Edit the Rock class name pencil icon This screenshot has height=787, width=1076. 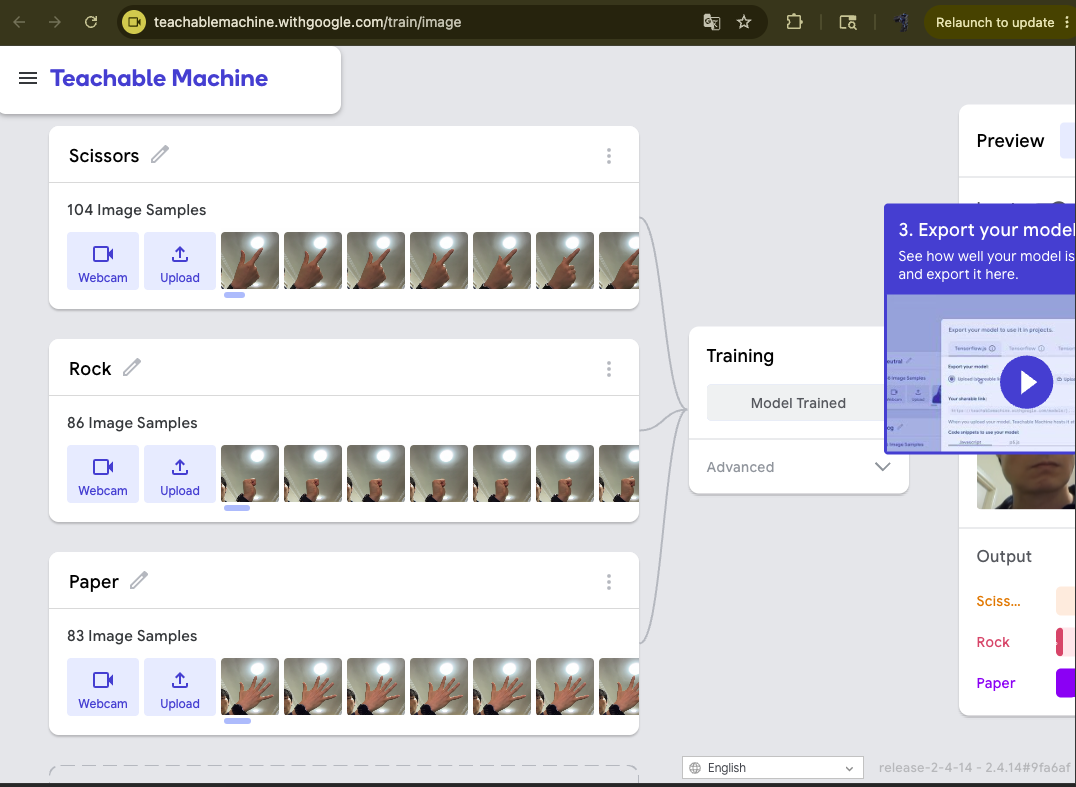click(x=132, y=368)
